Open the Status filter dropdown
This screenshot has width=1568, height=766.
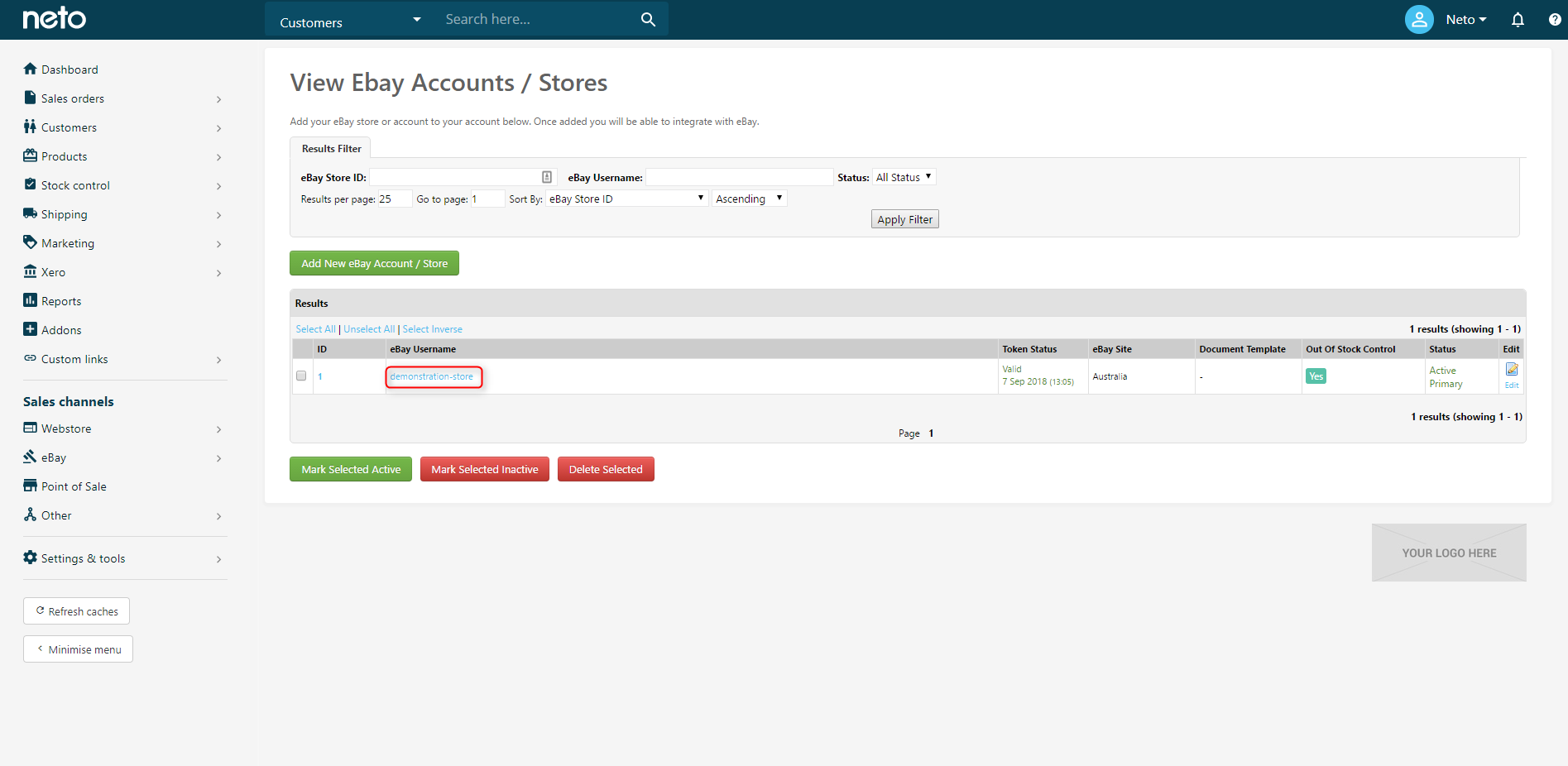click(904, 177)
